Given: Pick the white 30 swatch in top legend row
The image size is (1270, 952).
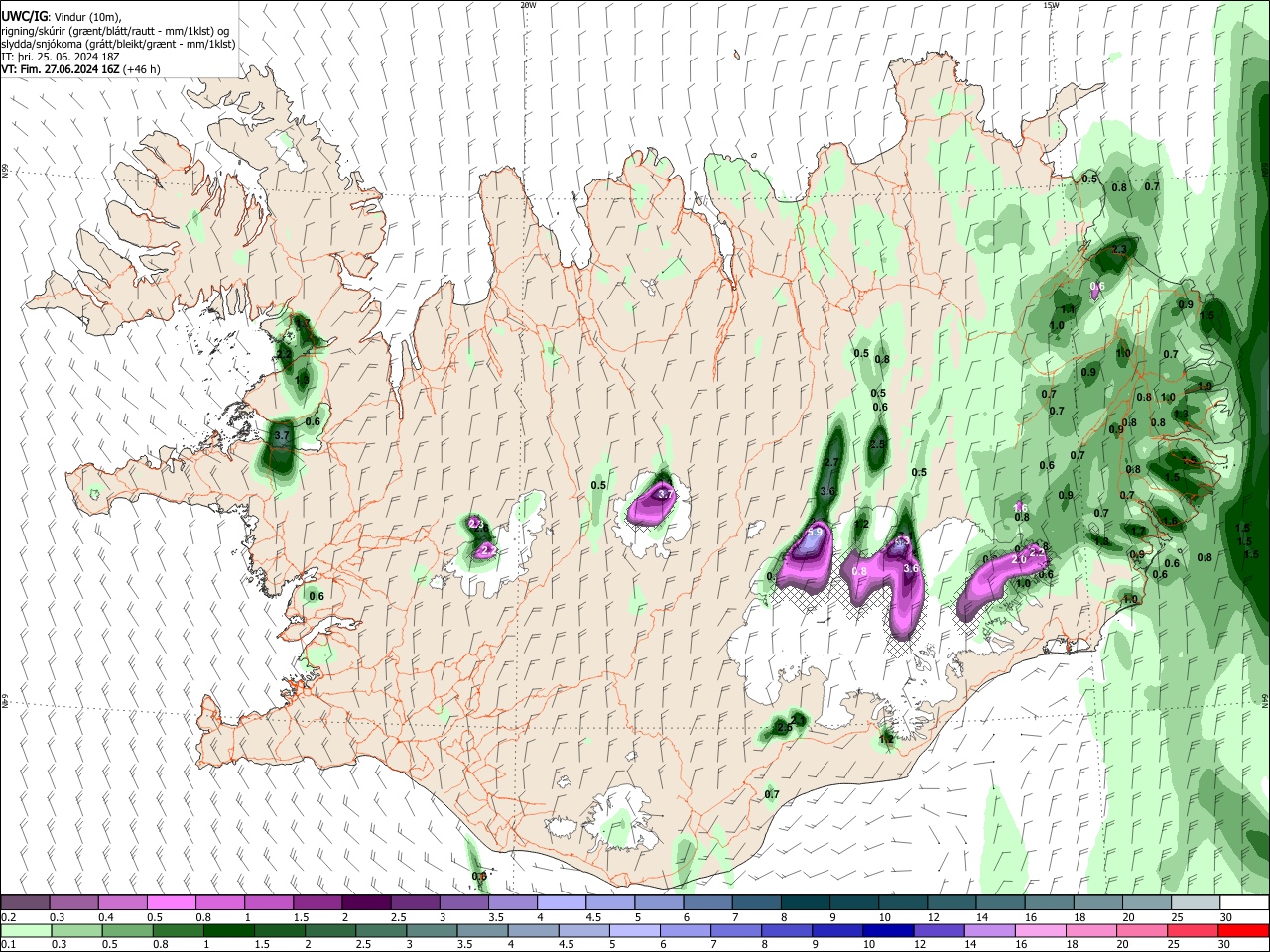Looking at the screenshot, I should point(1243,903).
